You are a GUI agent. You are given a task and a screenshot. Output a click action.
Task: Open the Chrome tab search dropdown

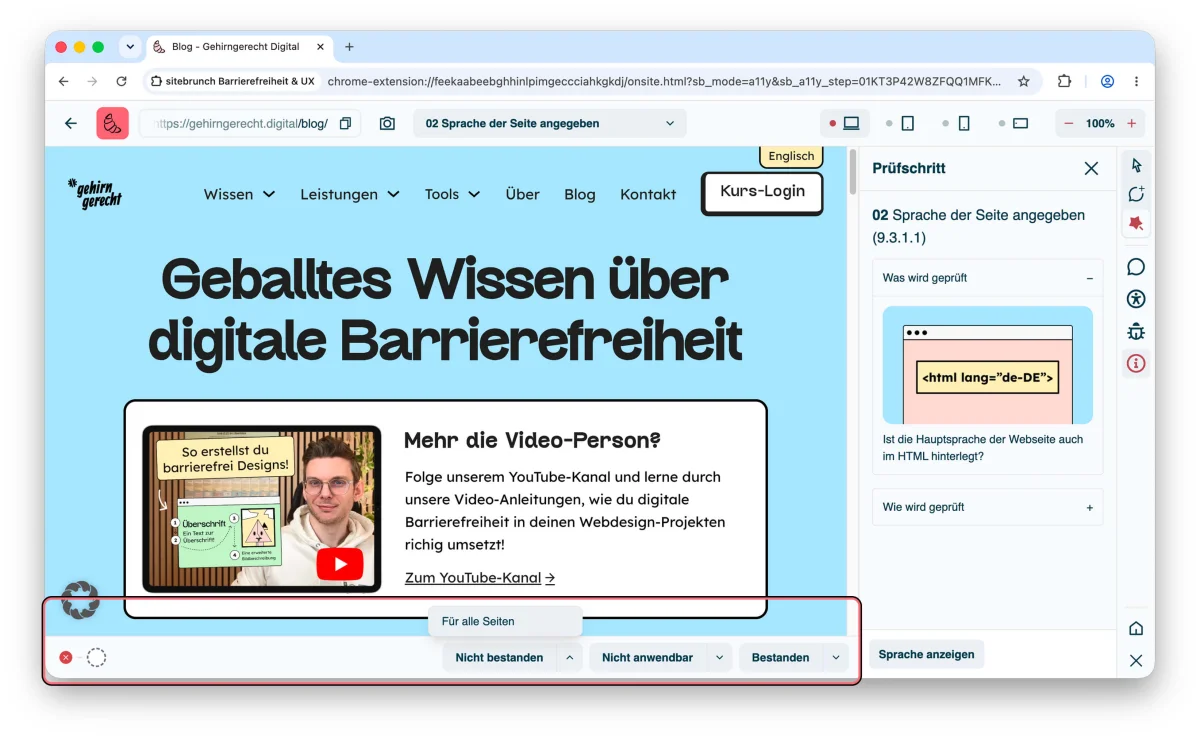129,47
